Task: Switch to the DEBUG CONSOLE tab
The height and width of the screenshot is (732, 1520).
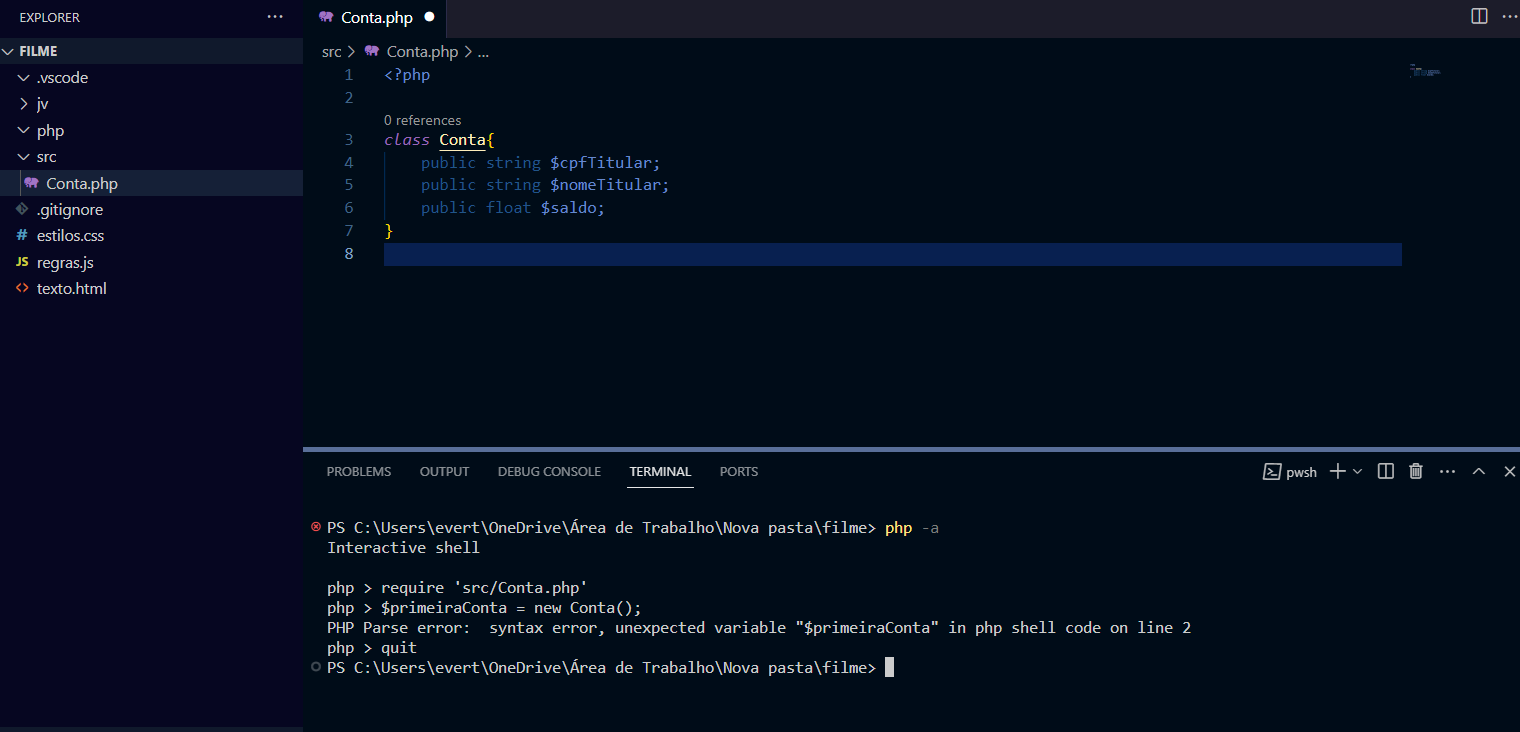Action: tap(549, 472)
